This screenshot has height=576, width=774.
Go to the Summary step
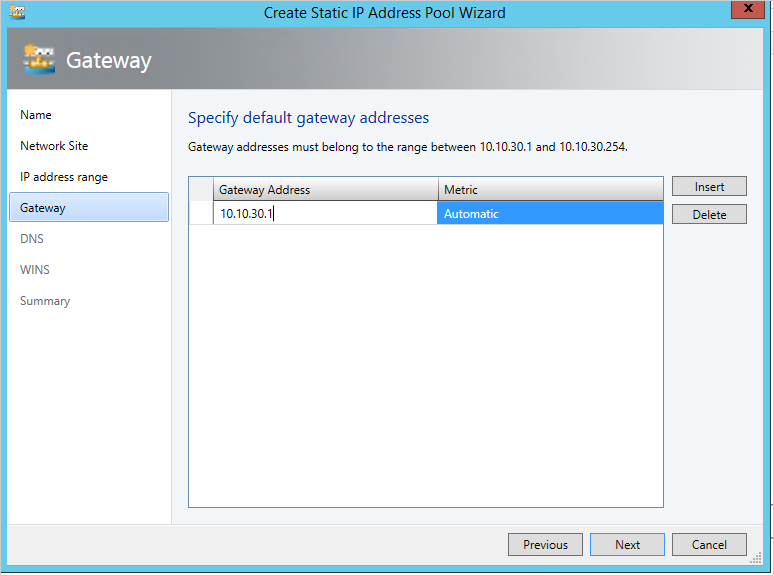point(45,301)
